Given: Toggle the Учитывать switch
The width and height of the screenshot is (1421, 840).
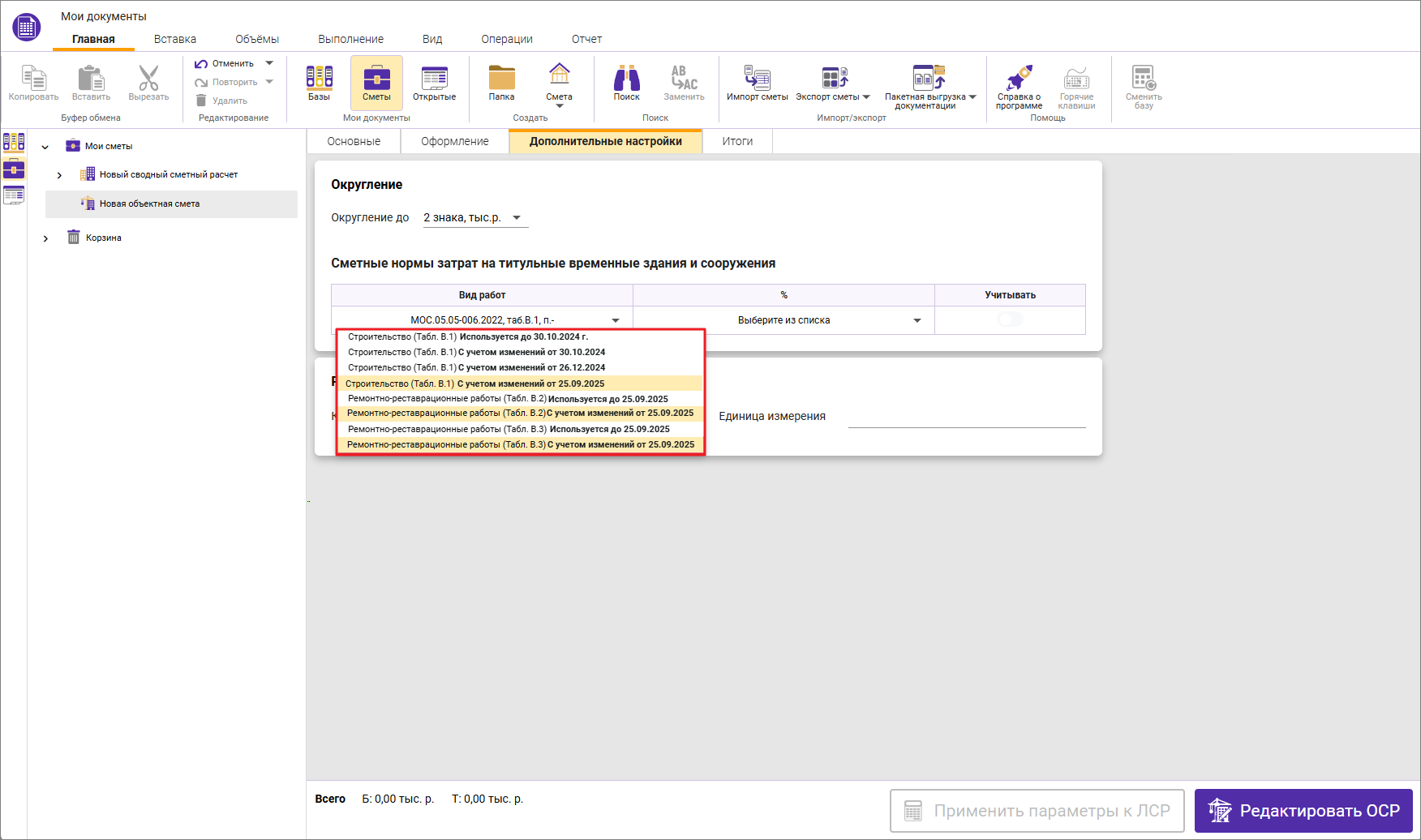Looking at the screenshot, I should [x=1010, y=319].
